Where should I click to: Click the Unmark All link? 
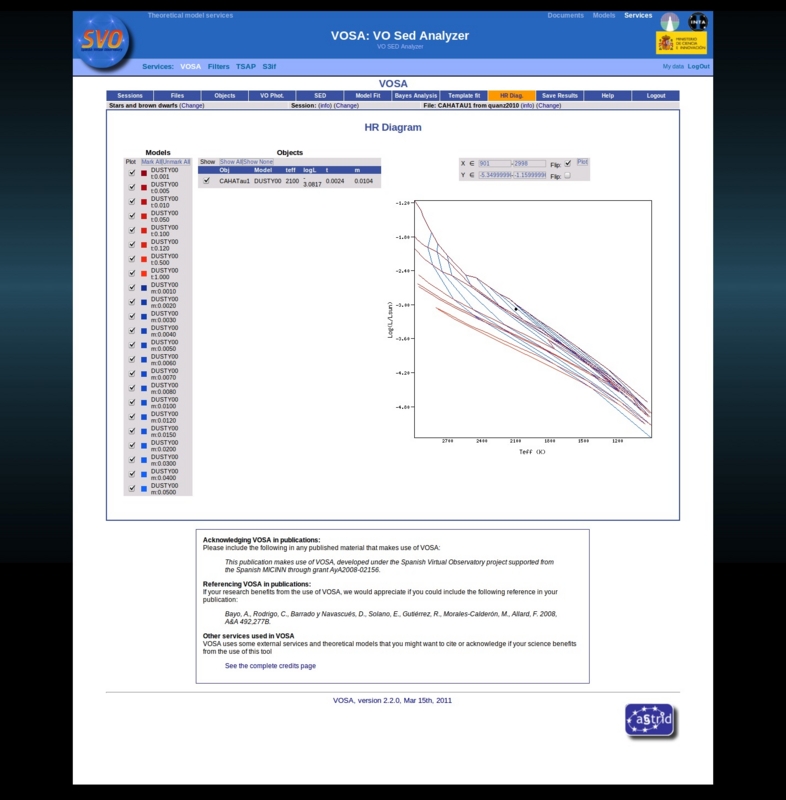click(176, 162)
